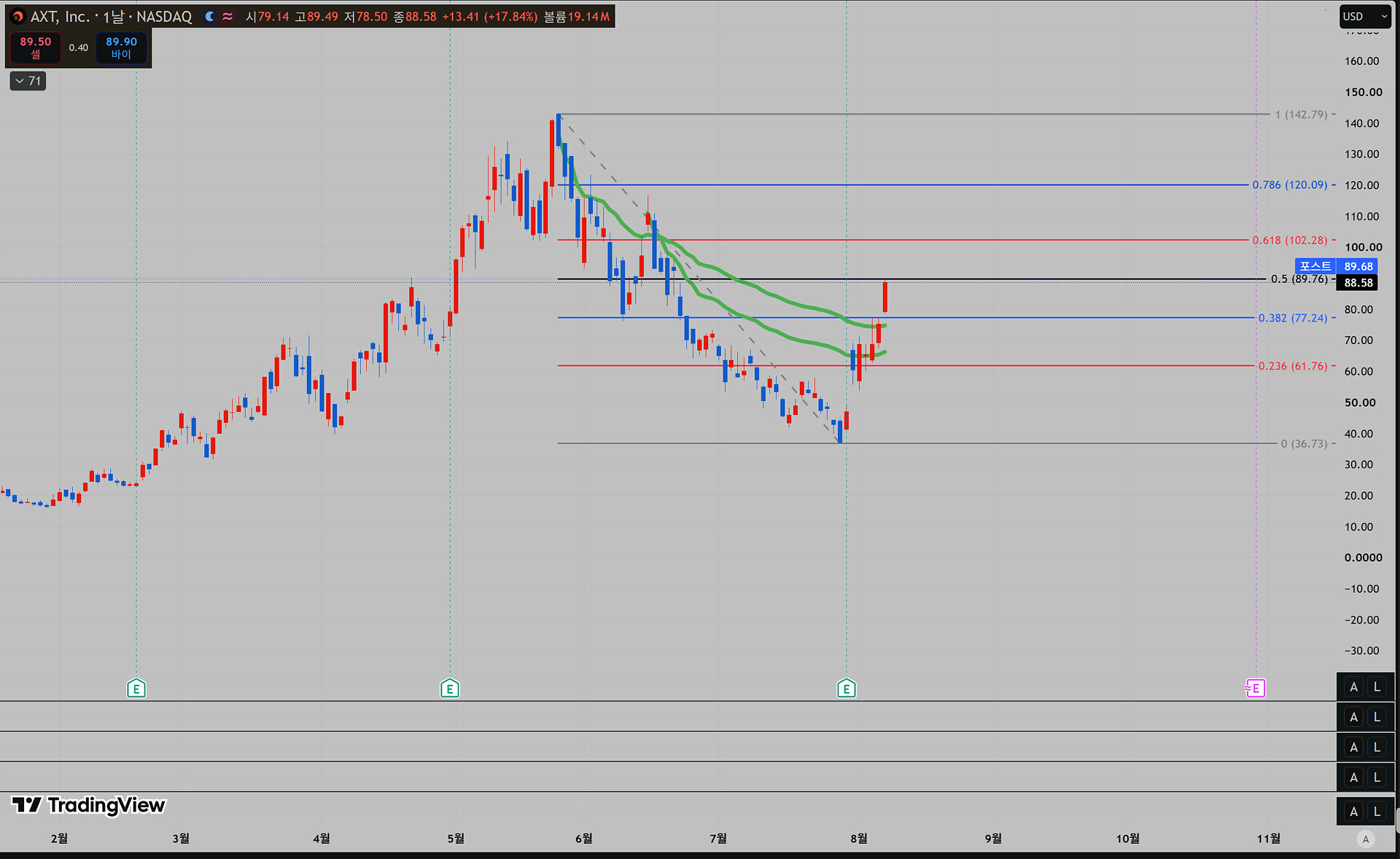Select the Fib level label 0.5 (89.76)
Viewport: 1400px width, 859px height.
pyautogui.click(x=1299, y=279)
